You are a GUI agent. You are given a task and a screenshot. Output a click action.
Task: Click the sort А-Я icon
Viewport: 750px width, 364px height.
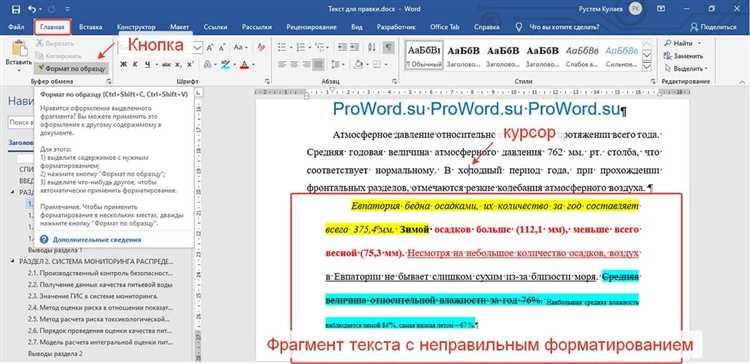pyautogui.click(x=372, y=47)
